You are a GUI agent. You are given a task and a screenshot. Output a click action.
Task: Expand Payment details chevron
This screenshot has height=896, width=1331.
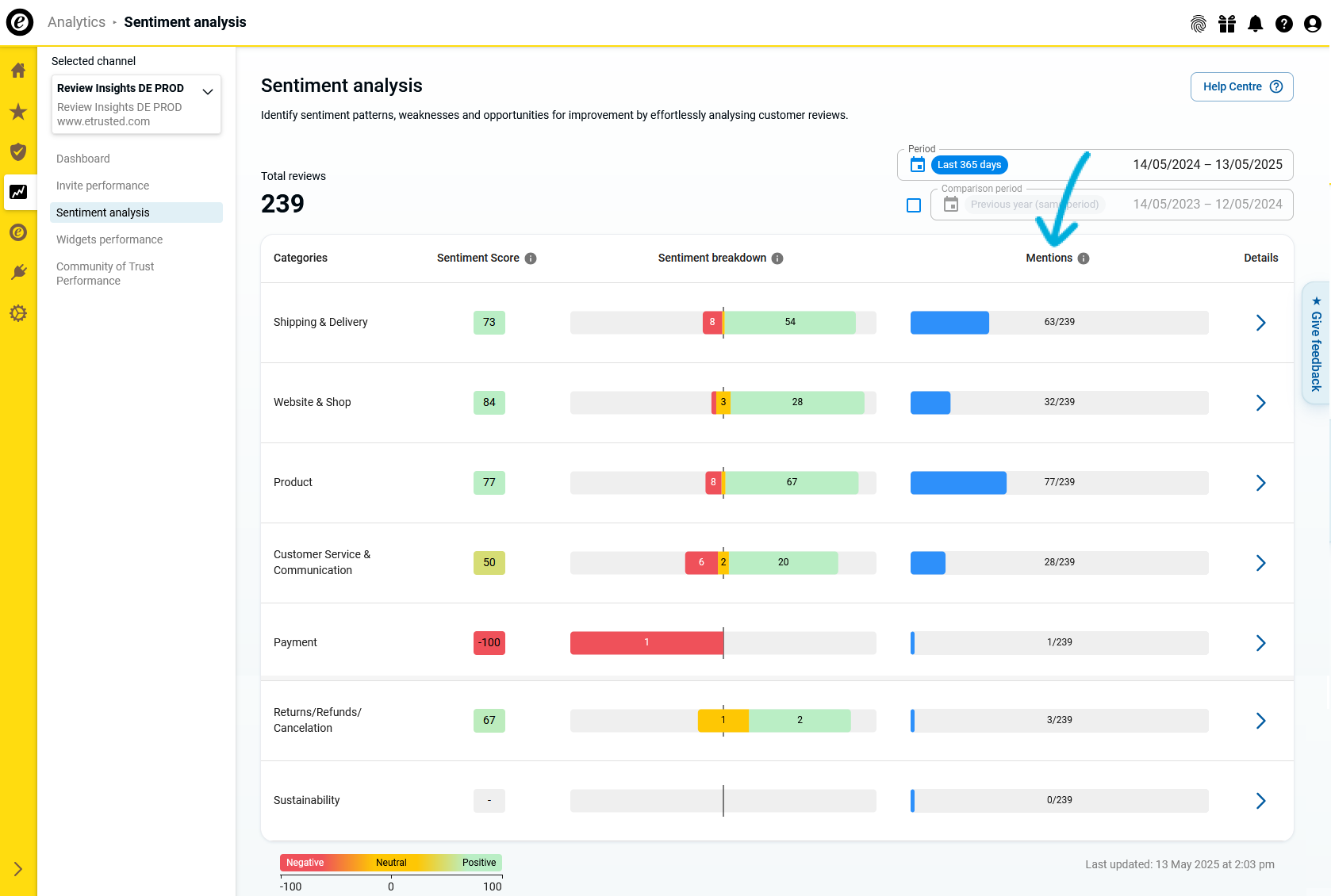(x=1261, y=643)
